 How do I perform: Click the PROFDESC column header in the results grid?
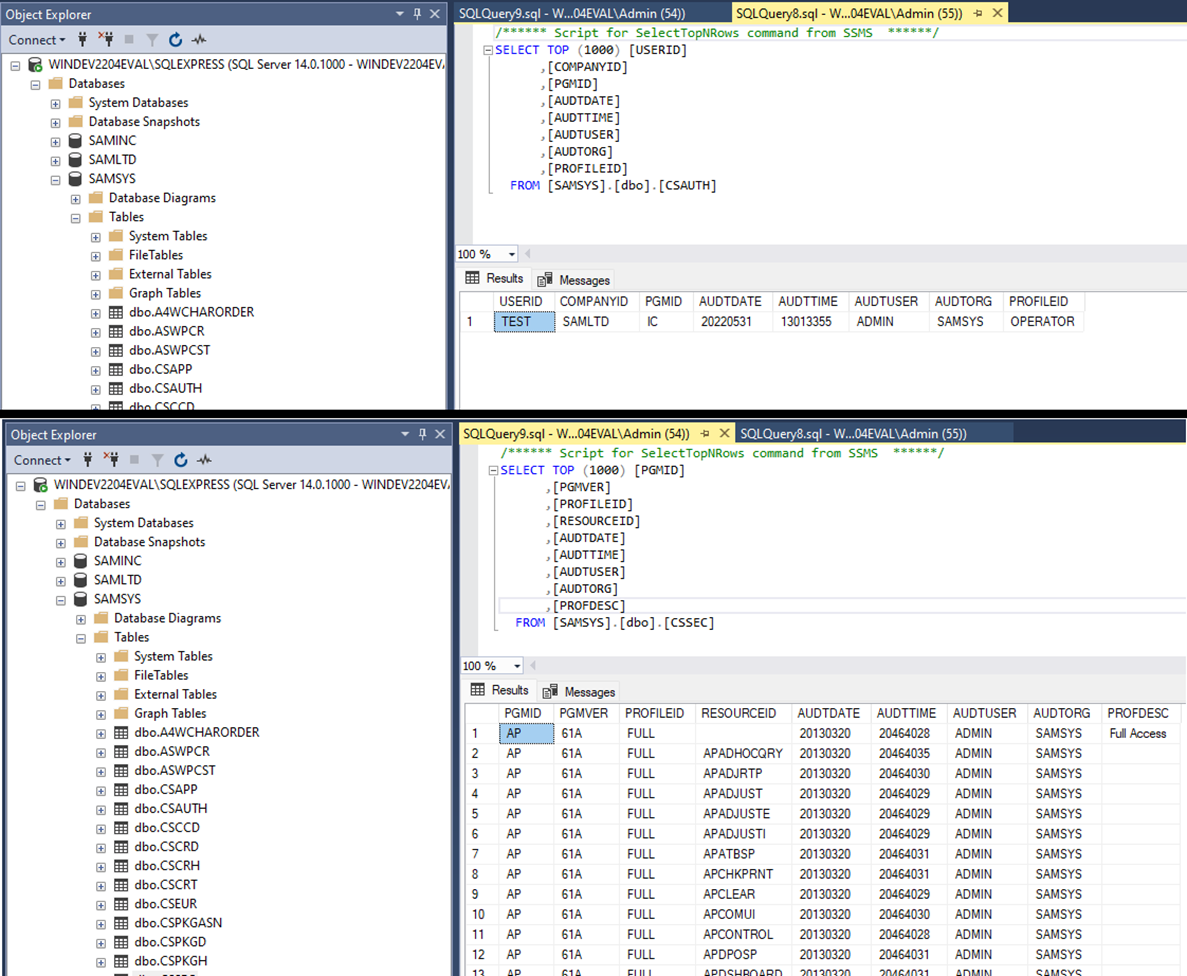point(1137,713)
